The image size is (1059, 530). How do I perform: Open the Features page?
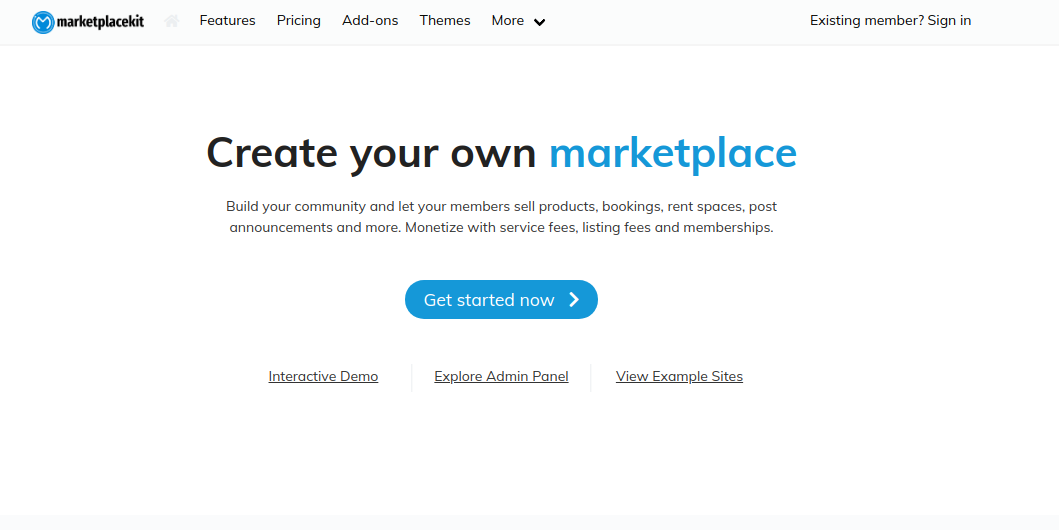coord(228,21)
